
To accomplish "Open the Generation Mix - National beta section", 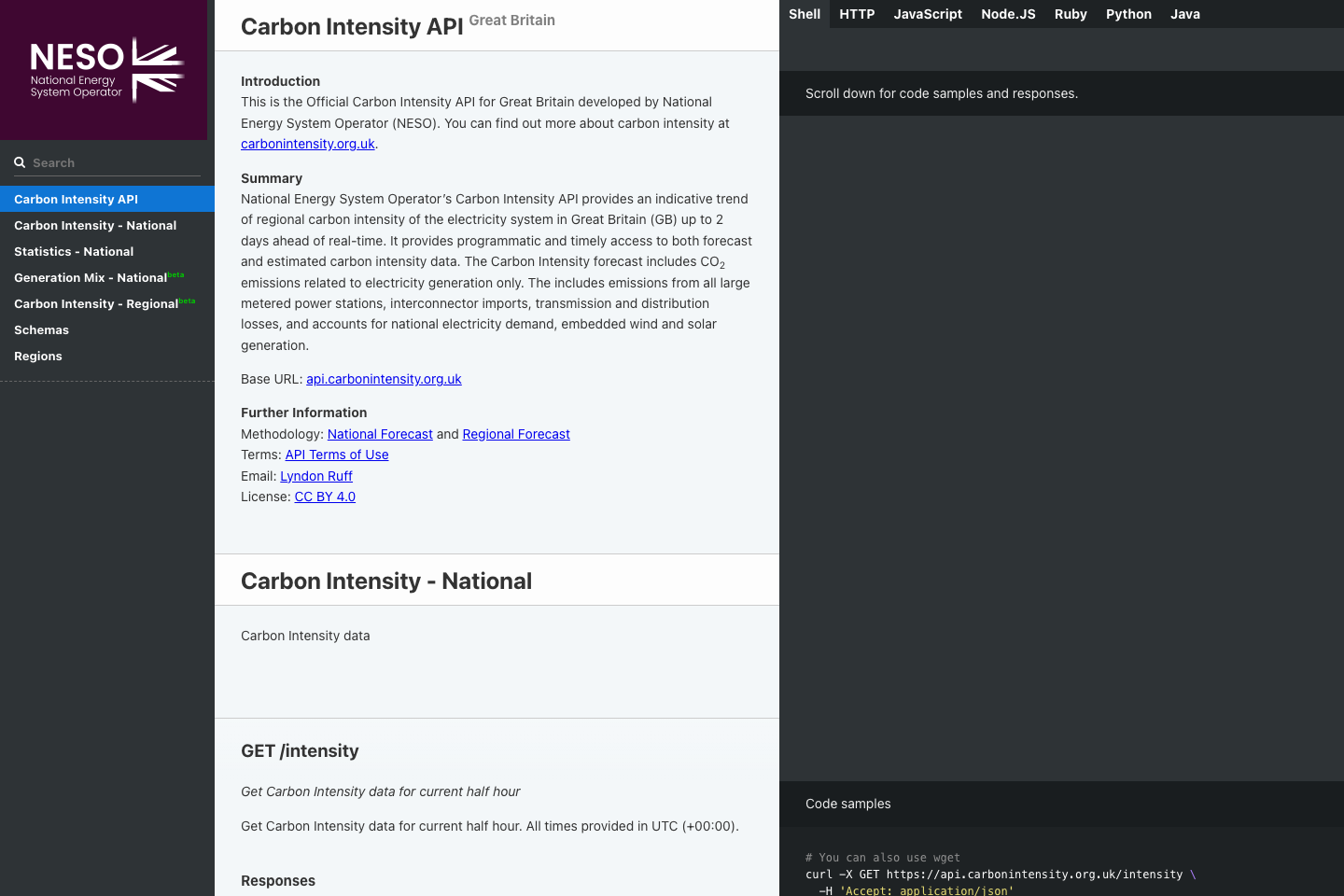I will click(x=91, y=277).
